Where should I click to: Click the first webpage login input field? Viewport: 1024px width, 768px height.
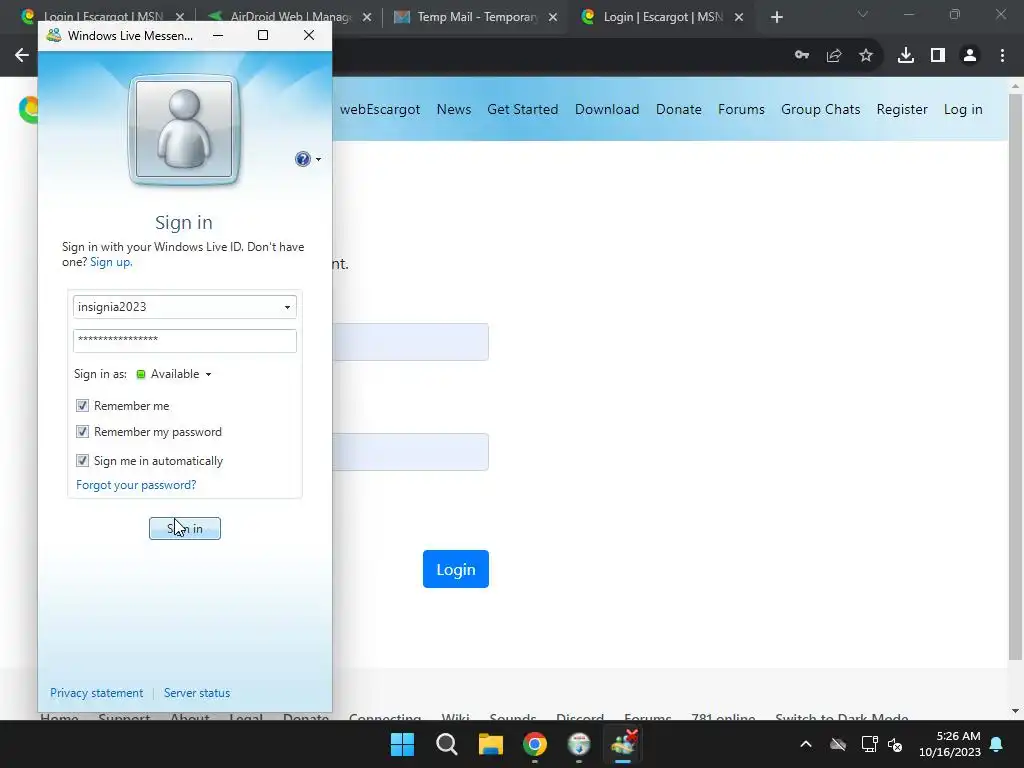coord(410,342)
